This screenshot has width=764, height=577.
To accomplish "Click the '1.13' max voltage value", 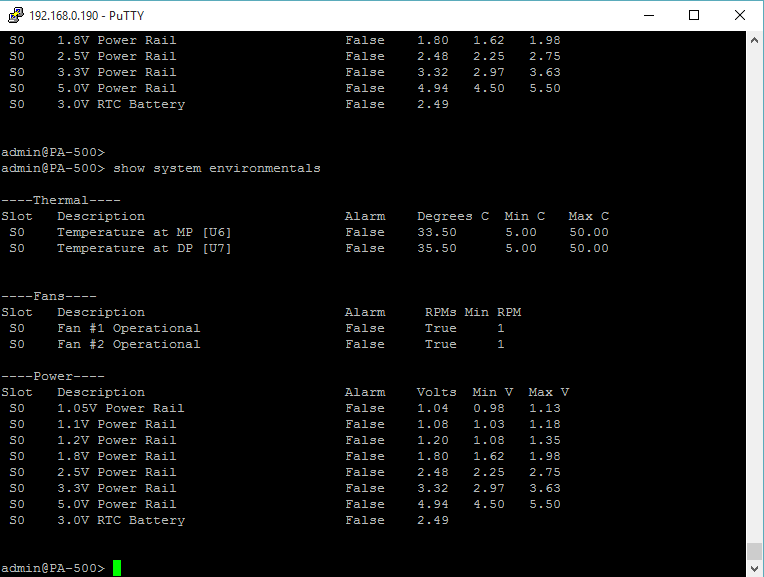I will coord(545,408).
